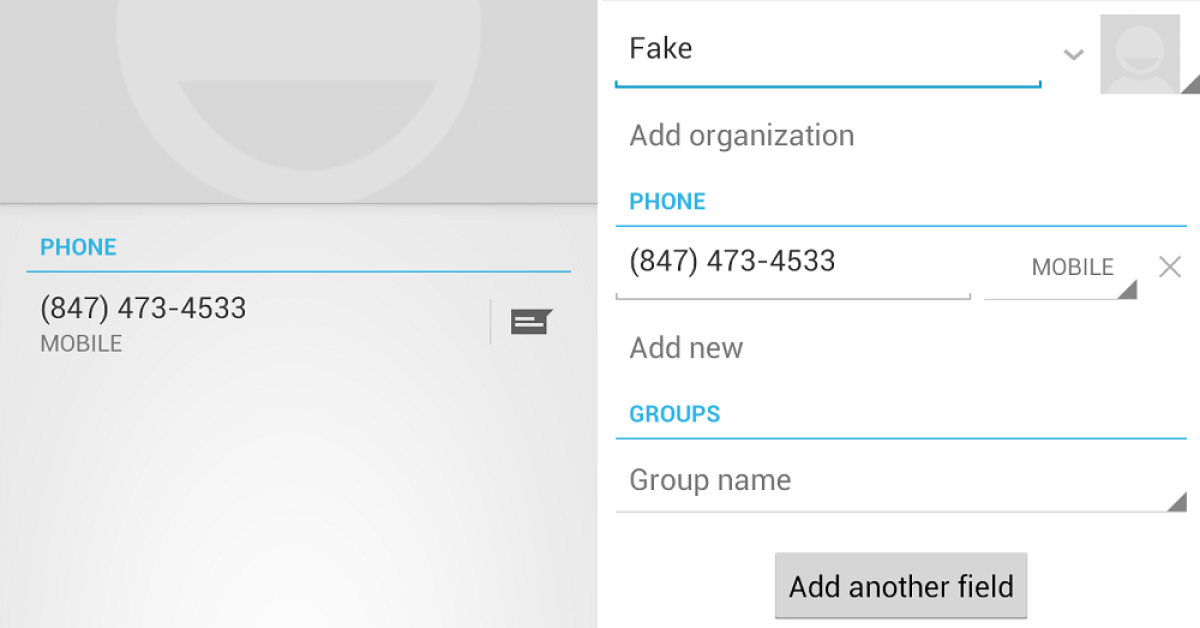
Task: Click the corner triangle of the Group name spinner
Action: click(1177, 502)
